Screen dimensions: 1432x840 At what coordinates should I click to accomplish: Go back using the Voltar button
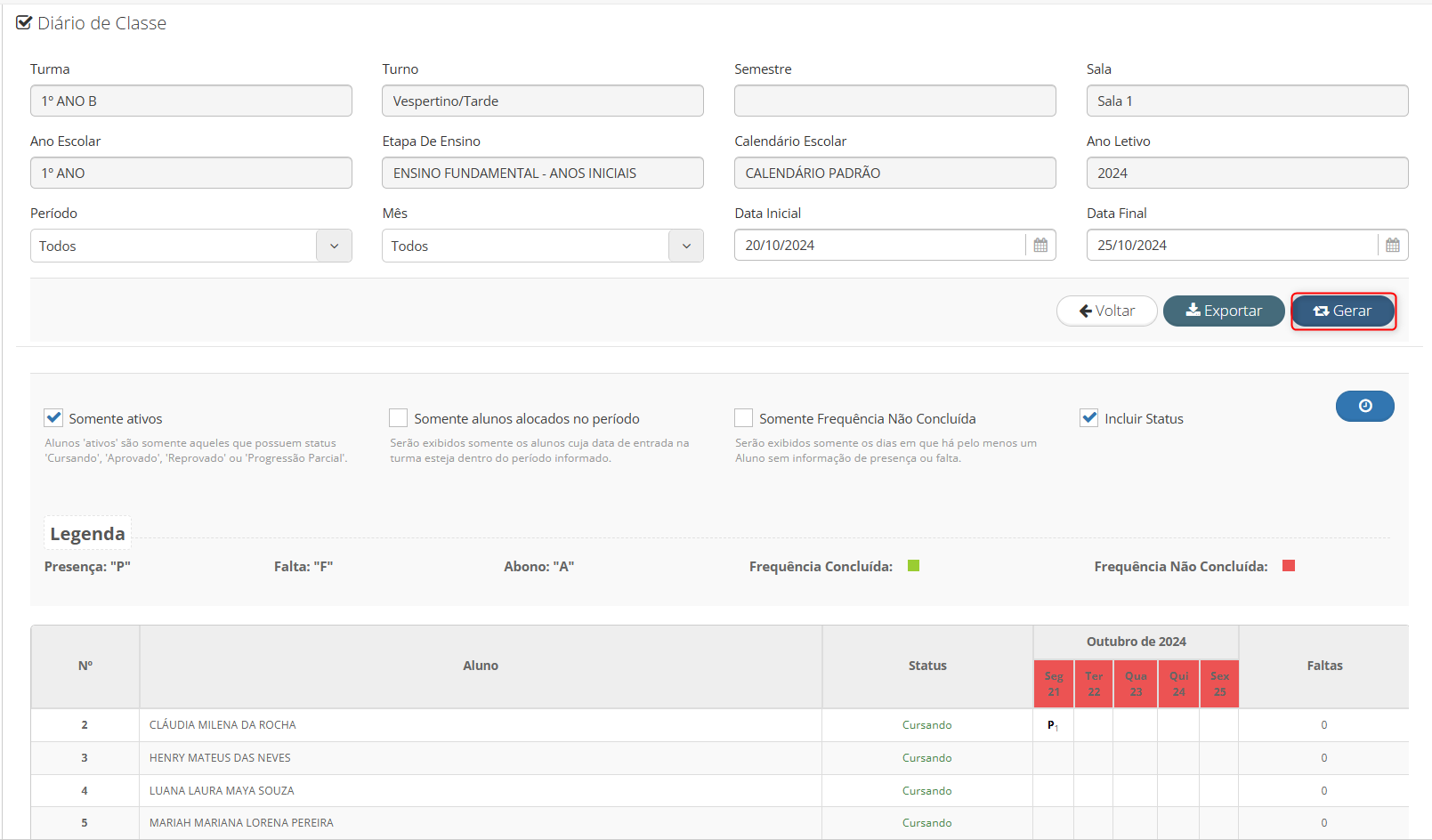click(1106, 311)
